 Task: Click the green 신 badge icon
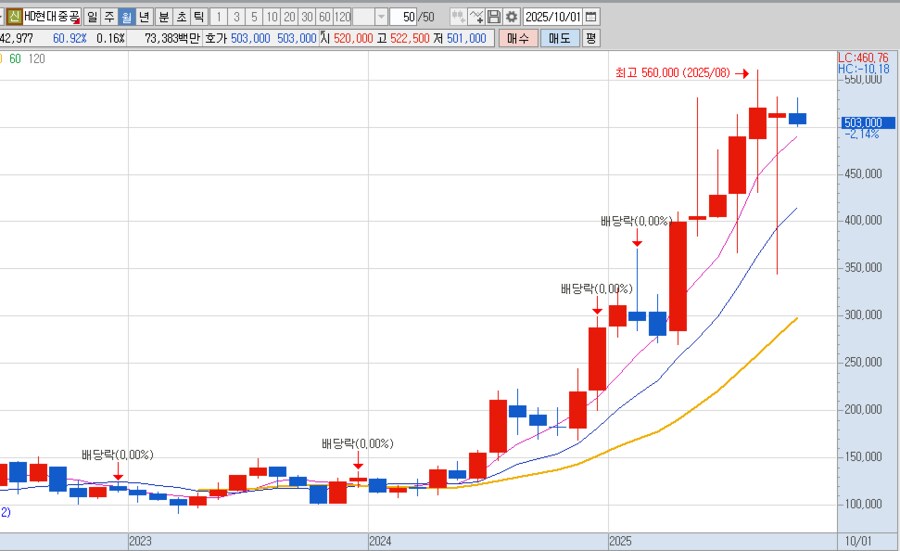click(15, 17)
